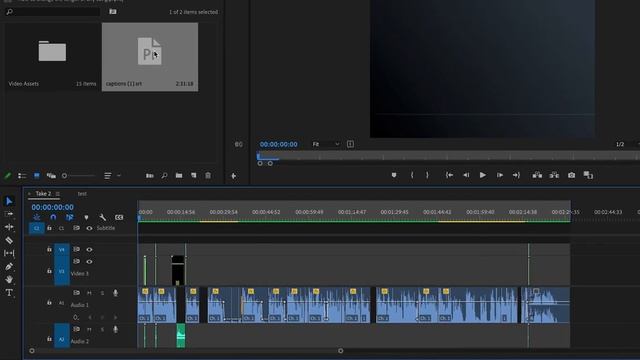The width and height of the screenshot is (640, 360).
Task: Click the find-in-bin icon beside search
Action: click(x=113, y=12)
